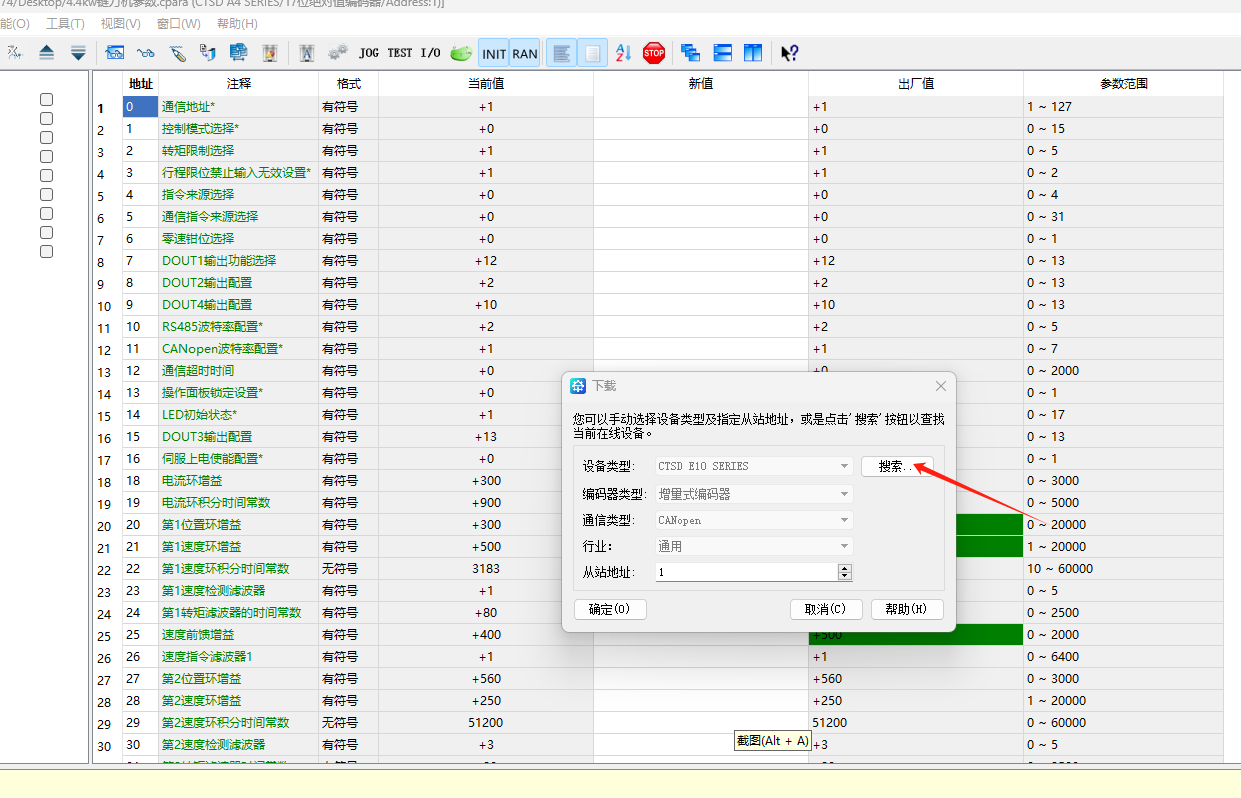Click the context help pointer-question icon
Screen dimensions: 1241x798
(790, 53)
